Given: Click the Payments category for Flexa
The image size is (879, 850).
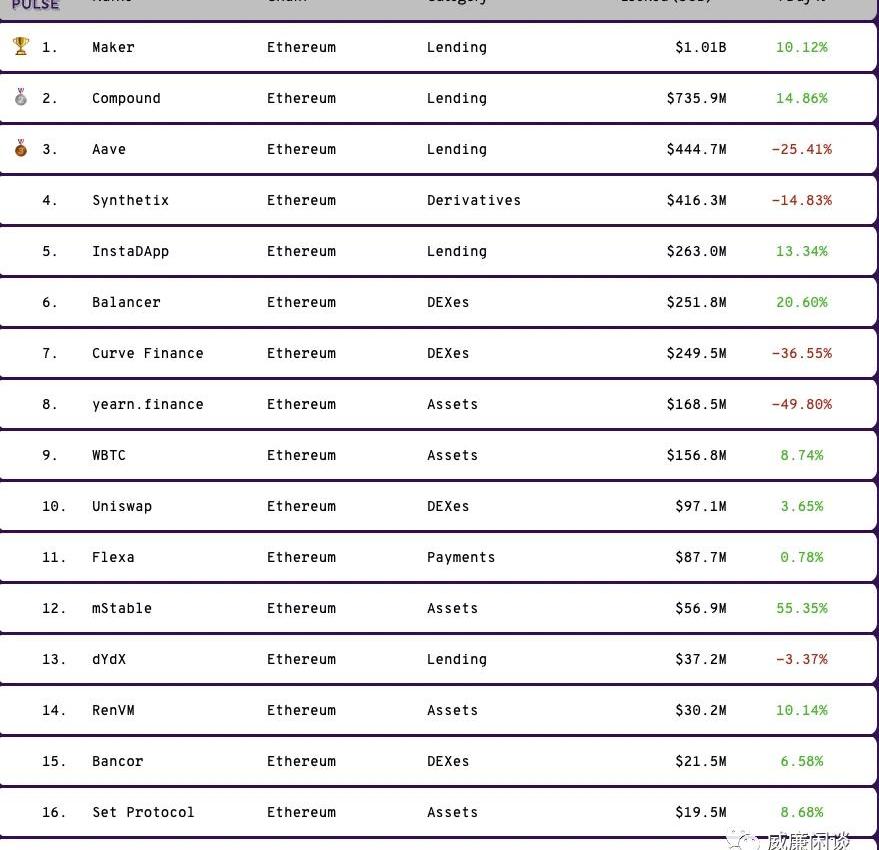Looking at the screenshot, I should 461,557.
